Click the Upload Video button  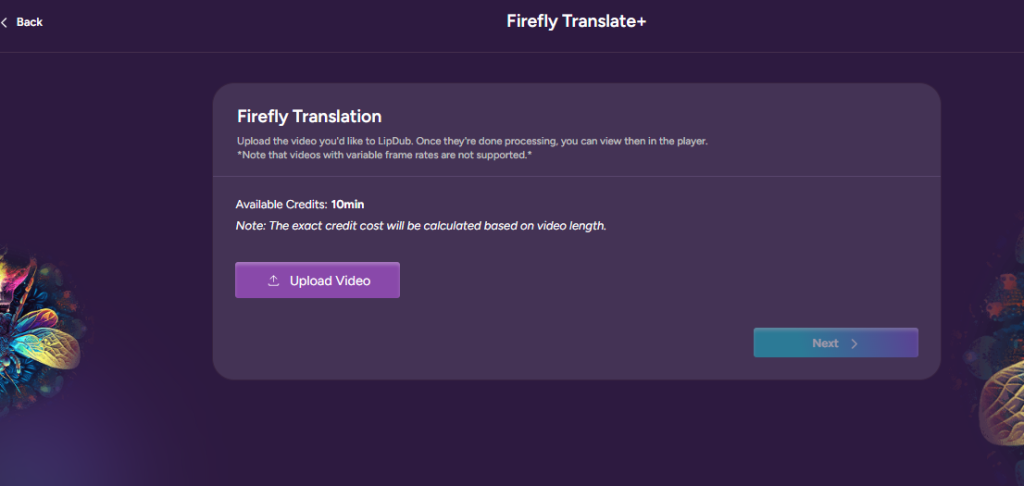point(317,280)
